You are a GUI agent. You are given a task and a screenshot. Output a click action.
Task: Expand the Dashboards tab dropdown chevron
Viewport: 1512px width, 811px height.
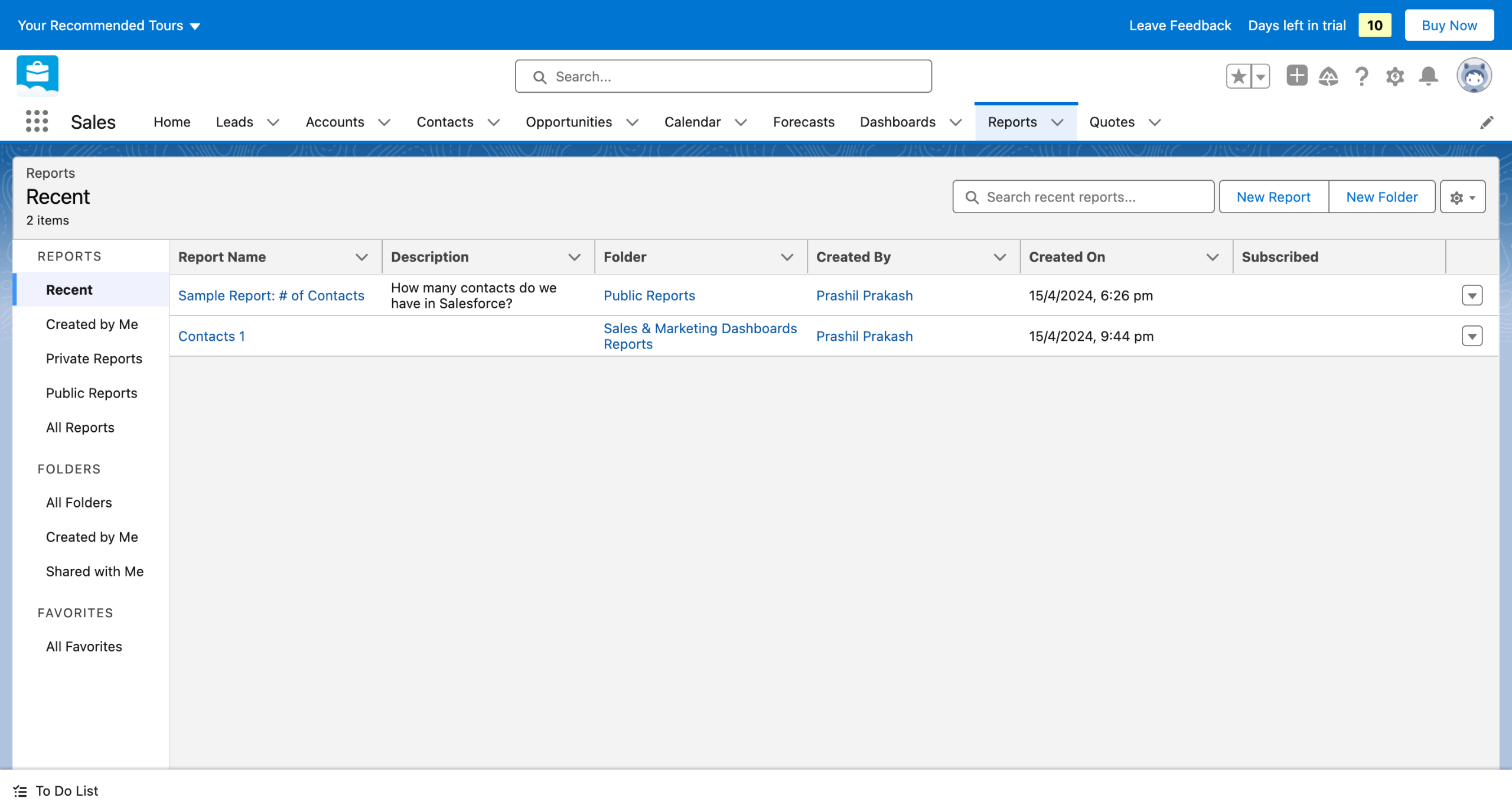956,122
